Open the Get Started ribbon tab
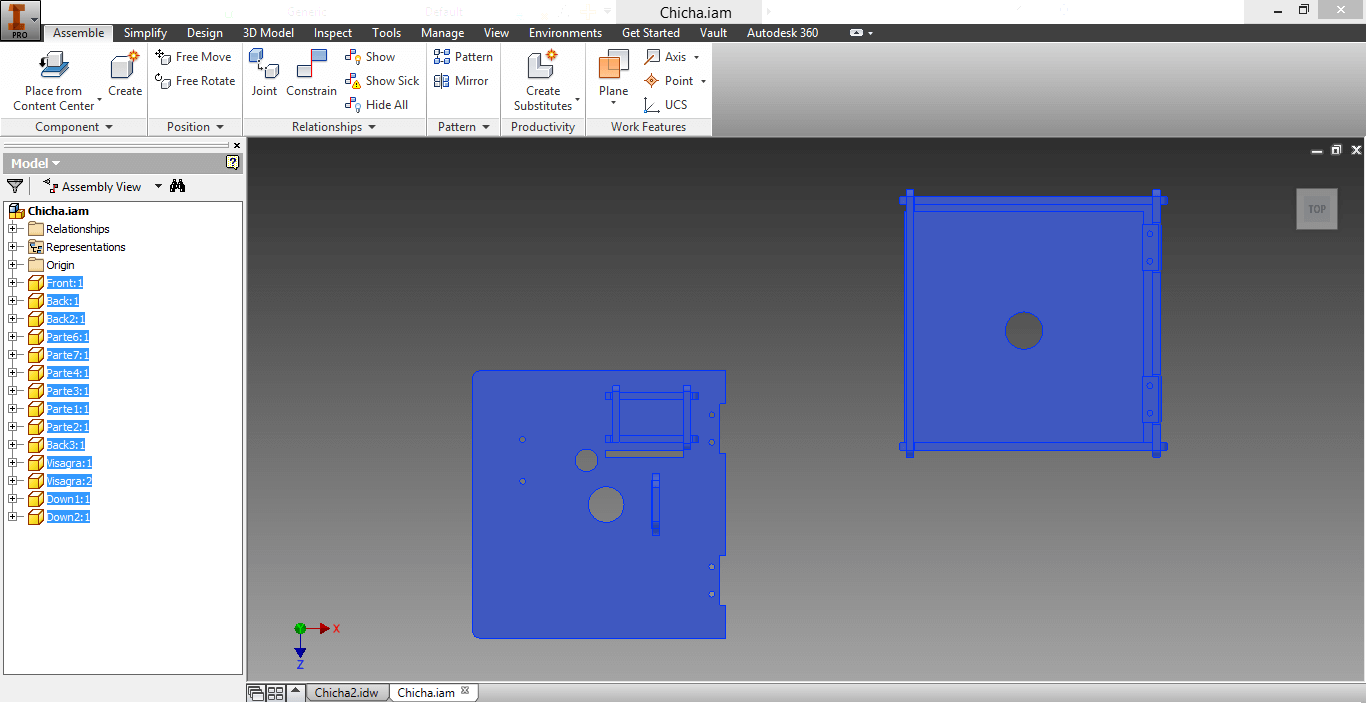This screenshot has height=703, width=1366. tap(651, 33)
